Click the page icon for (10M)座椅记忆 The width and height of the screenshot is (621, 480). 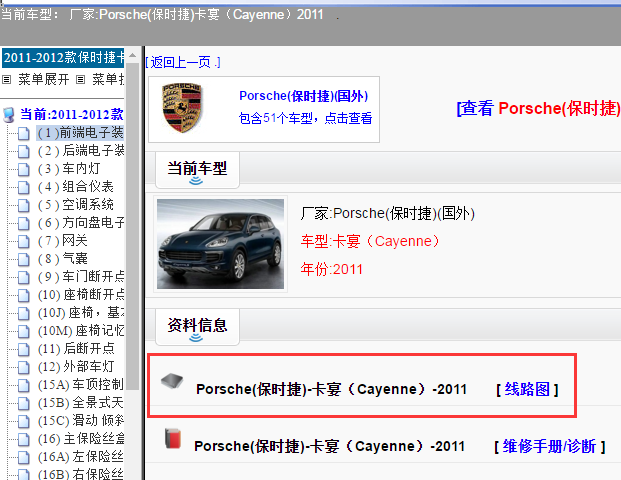(24, 331)
